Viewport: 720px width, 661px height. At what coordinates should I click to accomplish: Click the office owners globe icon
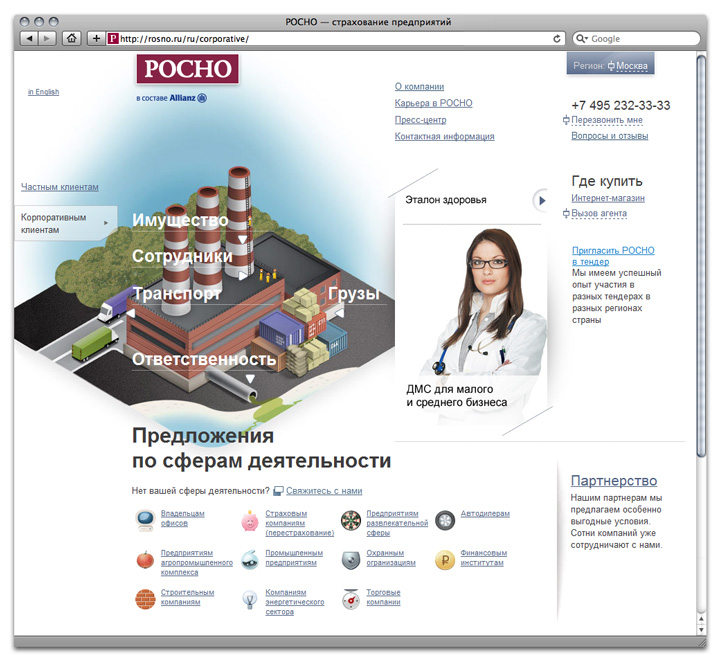(x=145, y=518)
